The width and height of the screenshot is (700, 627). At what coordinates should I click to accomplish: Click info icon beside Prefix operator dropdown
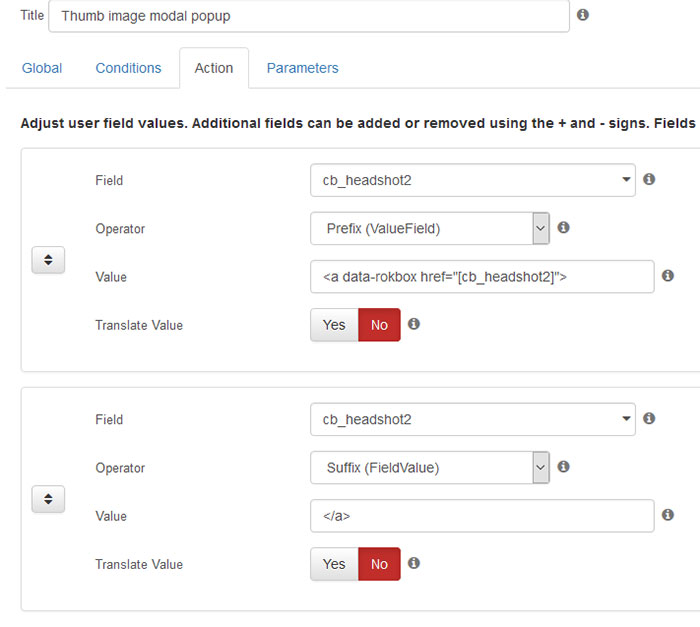pos(563,227)
